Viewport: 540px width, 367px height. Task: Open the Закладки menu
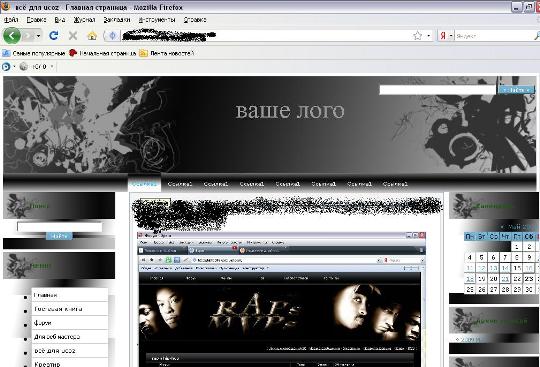click(x=117, y=20)
